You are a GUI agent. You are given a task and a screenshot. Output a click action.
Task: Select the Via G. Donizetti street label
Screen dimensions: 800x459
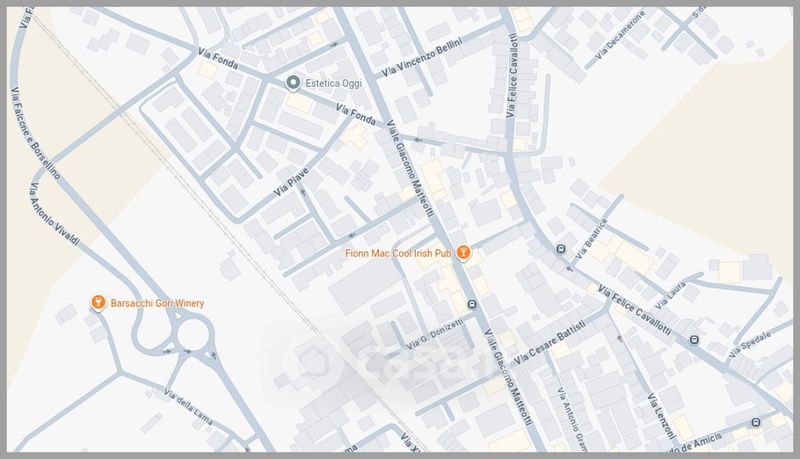point(435,334)
